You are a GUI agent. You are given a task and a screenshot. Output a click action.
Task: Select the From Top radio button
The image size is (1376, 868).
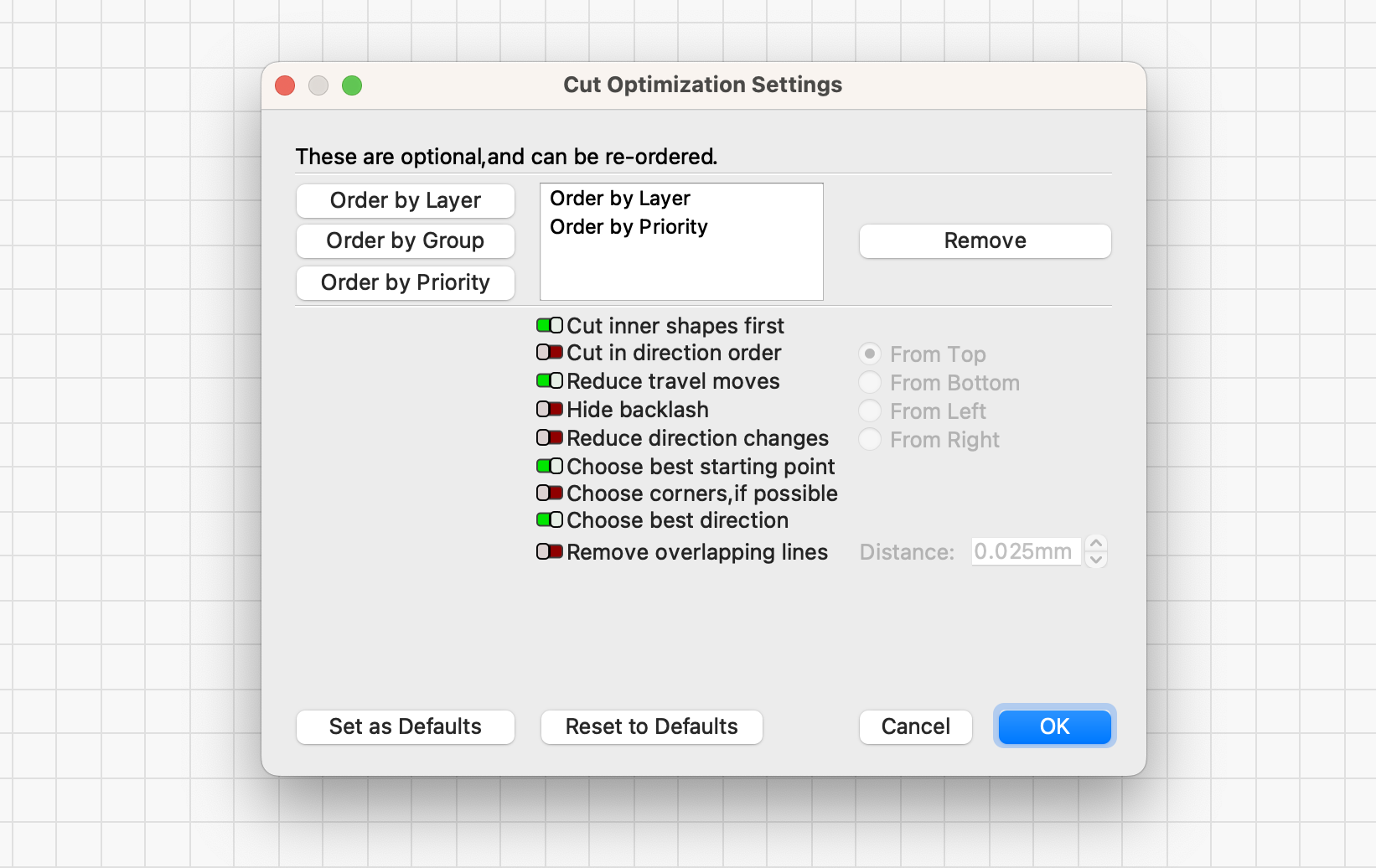point(870,354)
